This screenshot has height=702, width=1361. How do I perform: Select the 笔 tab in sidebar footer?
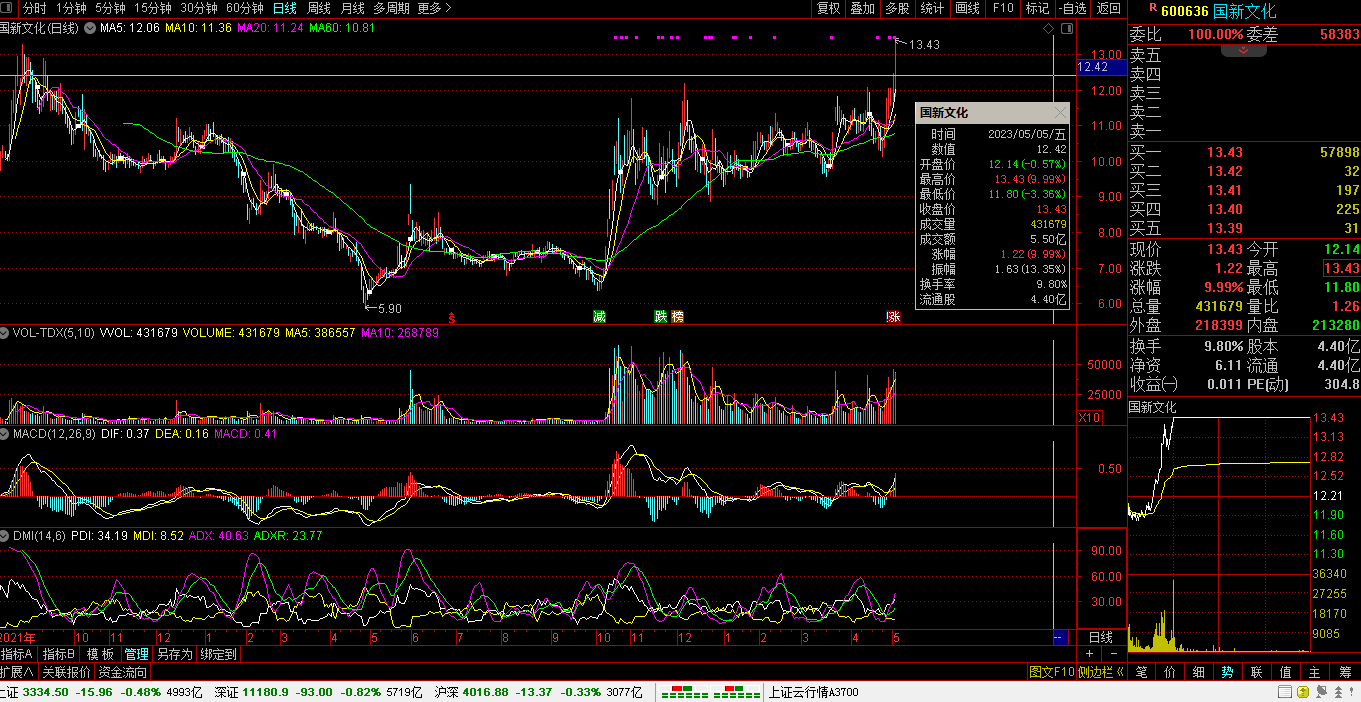point(1142,672)
